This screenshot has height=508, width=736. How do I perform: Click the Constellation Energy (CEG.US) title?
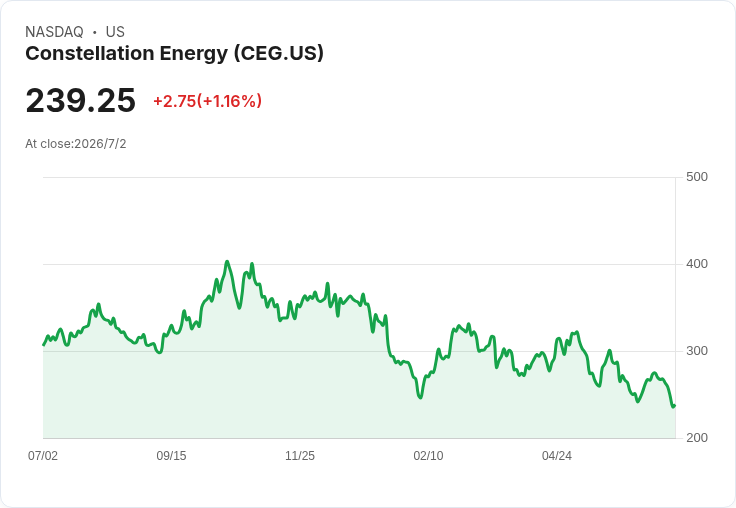click(x=174, y=54)
